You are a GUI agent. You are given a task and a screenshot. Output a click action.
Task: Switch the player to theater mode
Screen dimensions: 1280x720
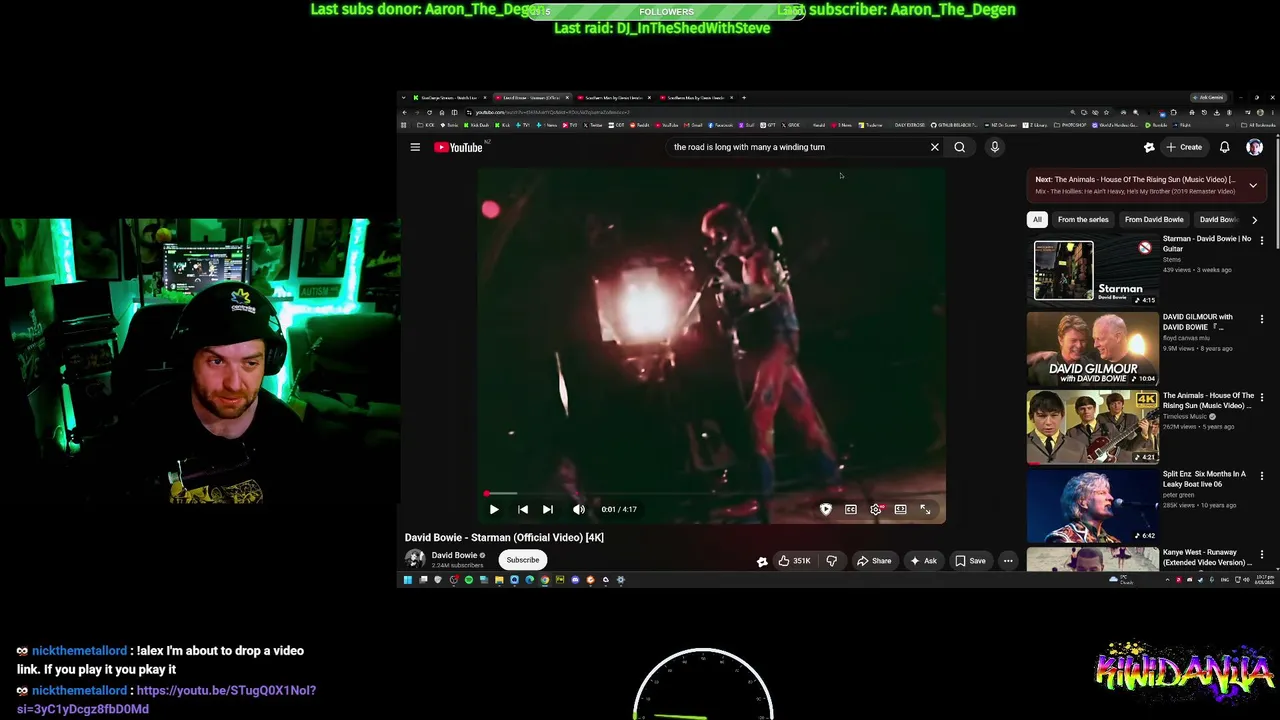pos(901,509)
